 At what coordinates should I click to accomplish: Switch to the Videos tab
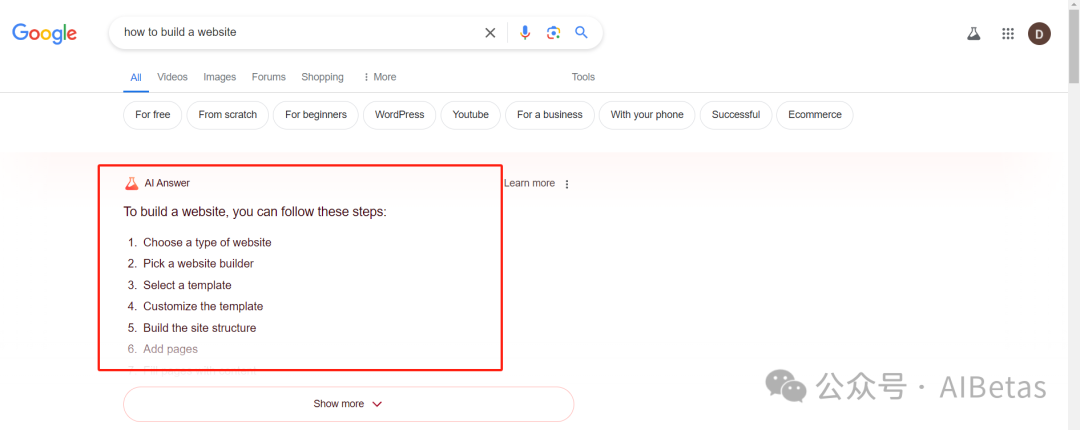(172, 77)
